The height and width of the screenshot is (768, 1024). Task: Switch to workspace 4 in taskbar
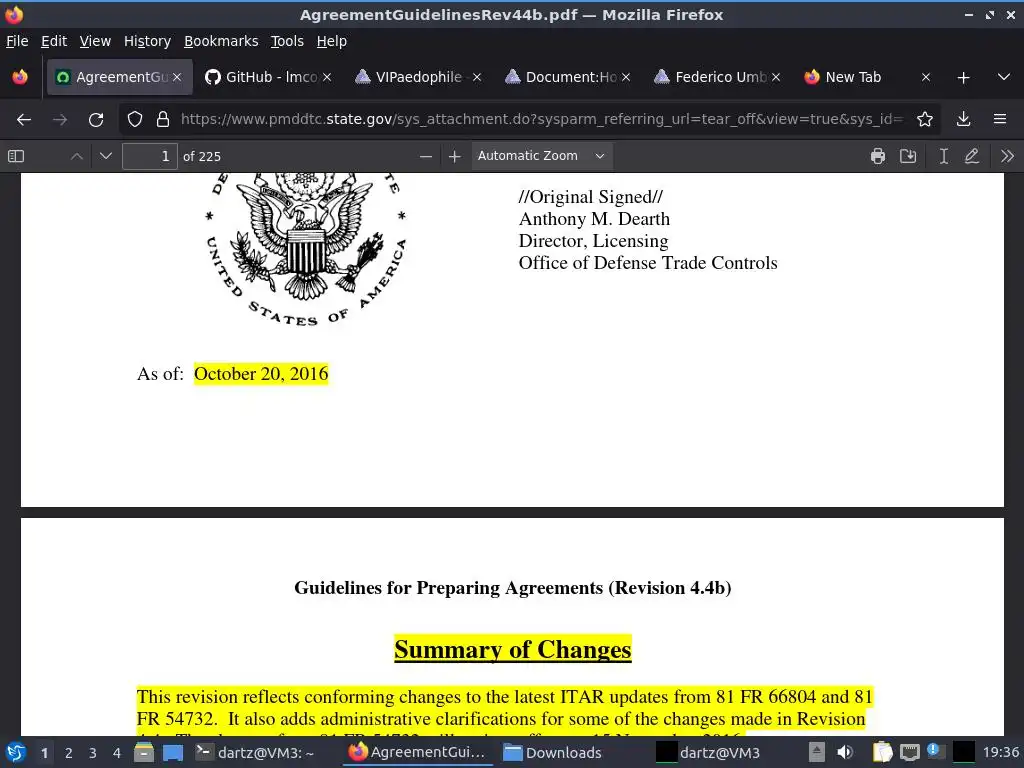coord(117,753)
